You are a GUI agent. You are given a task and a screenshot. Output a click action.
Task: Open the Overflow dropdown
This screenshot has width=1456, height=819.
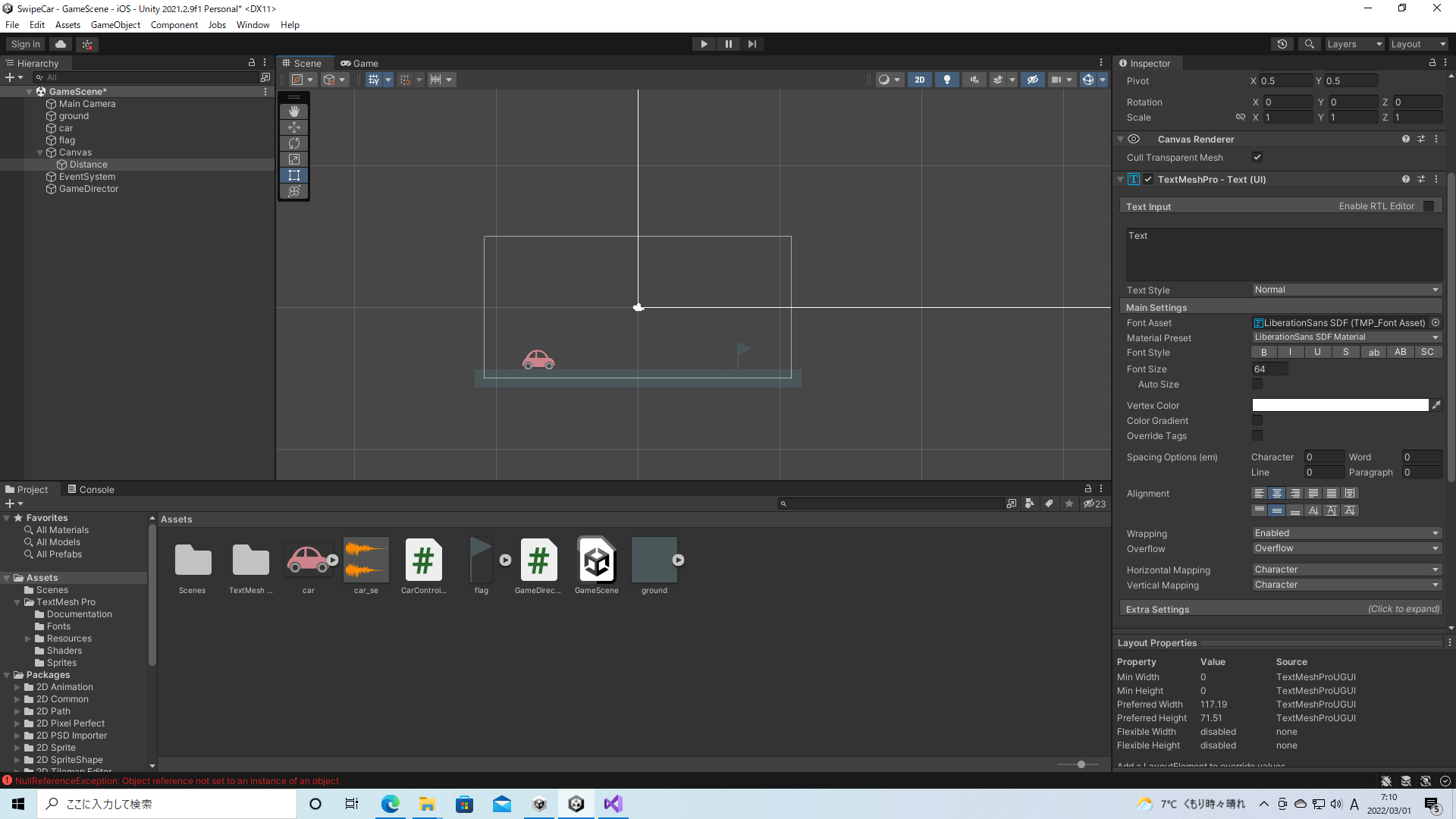(x=1346, y=548)
